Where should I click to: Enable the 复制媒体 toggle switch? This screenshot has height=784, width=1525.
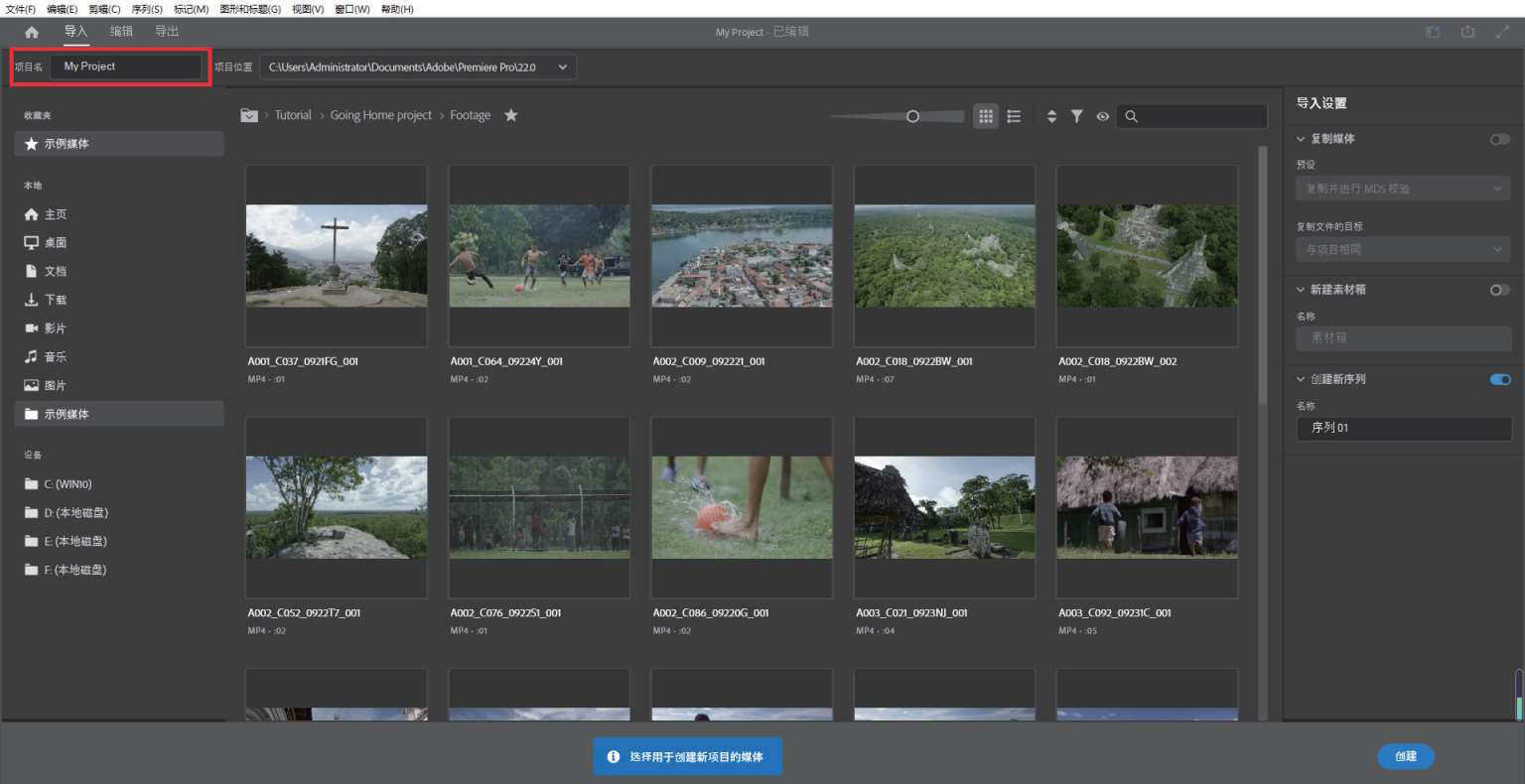1499,139
